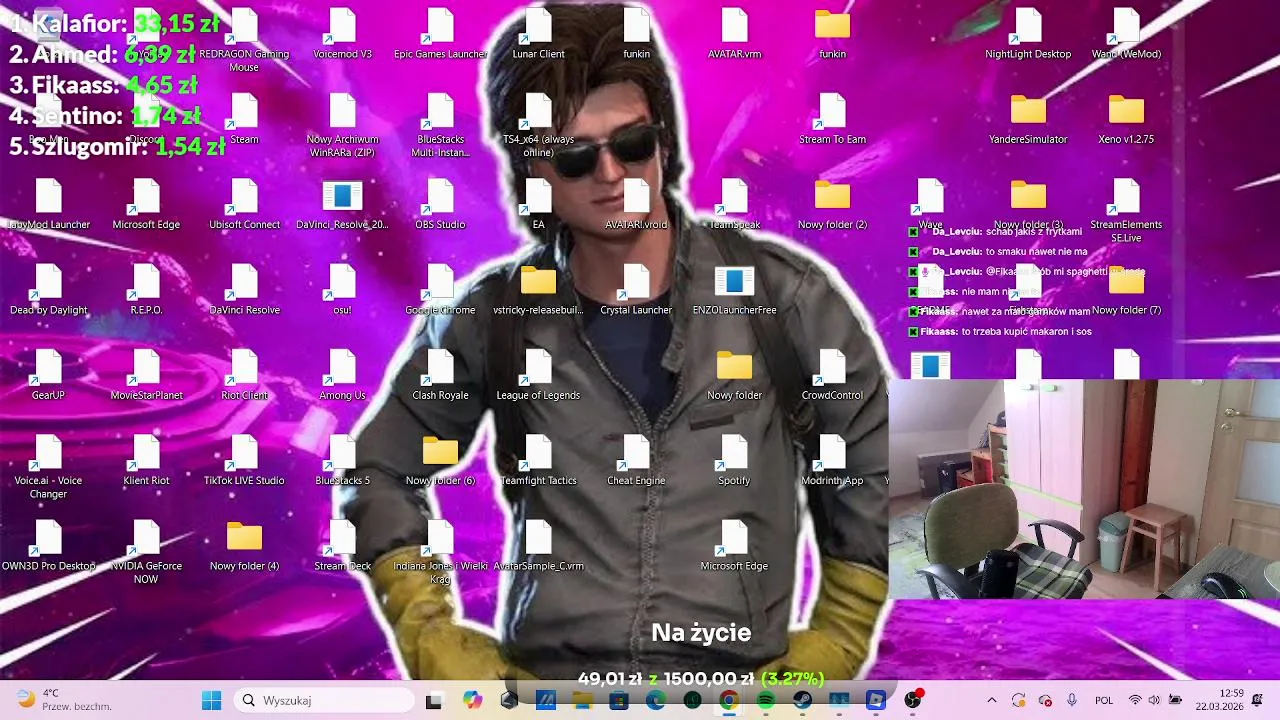Open the Voice.ai - Voice Changer shortcut
This screenshot has height=720, width=1280.
point(48,466)
